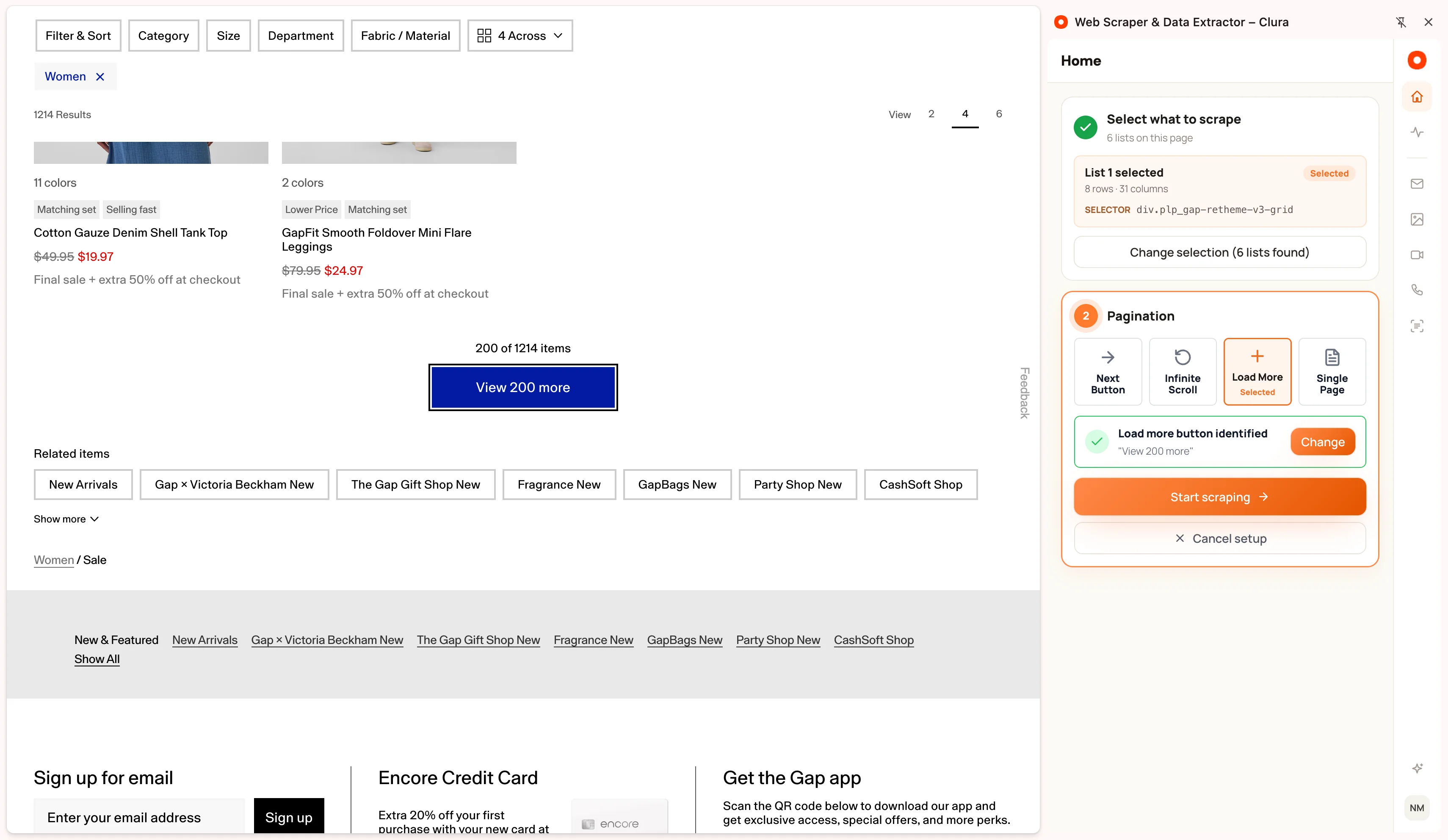
Task: Open the vertical Feedback tab
Action: [x=1024, y=393]
